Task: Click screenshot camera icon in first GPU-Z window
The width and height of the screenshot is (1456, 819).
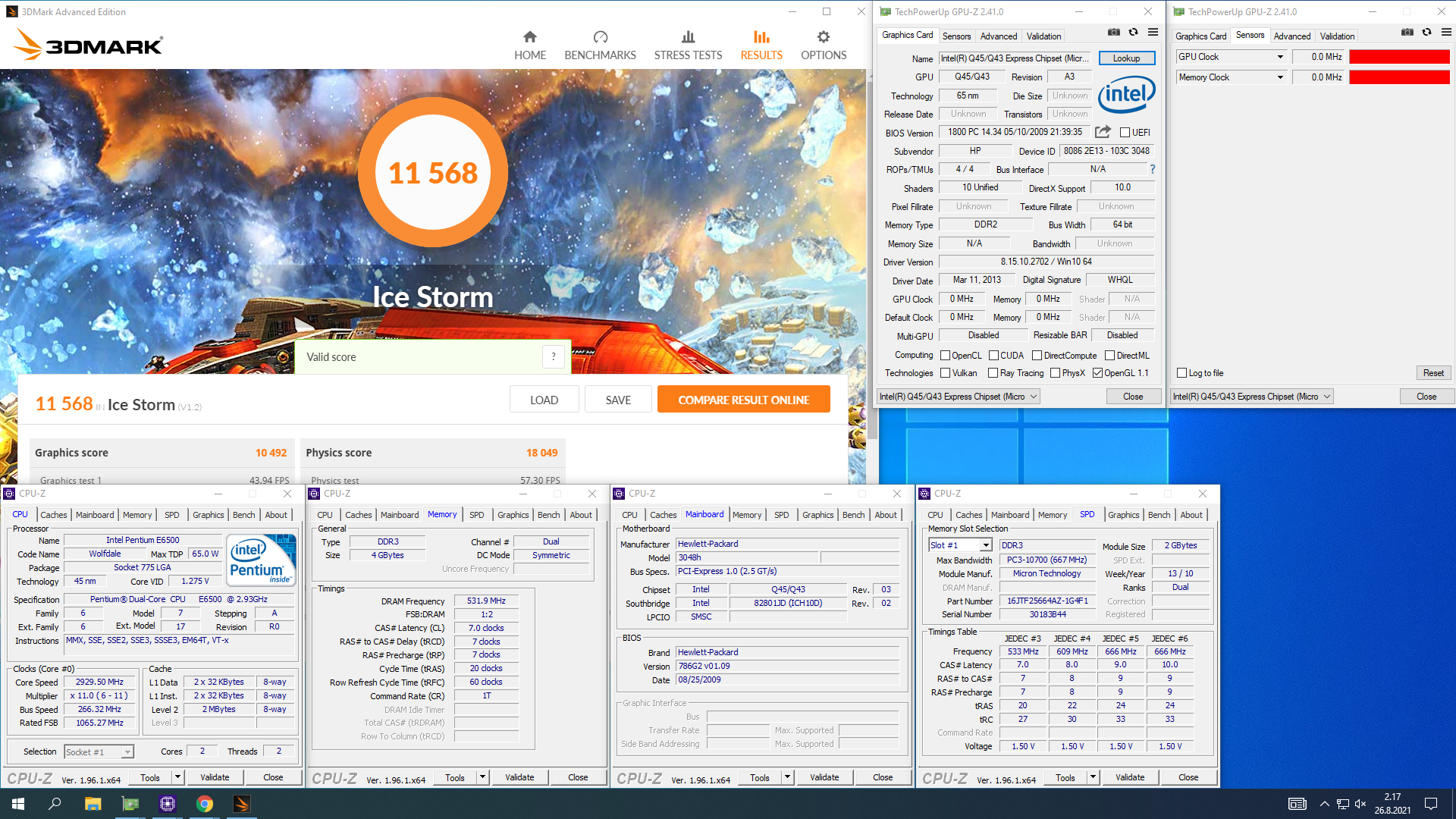Action: (1113, 33)
